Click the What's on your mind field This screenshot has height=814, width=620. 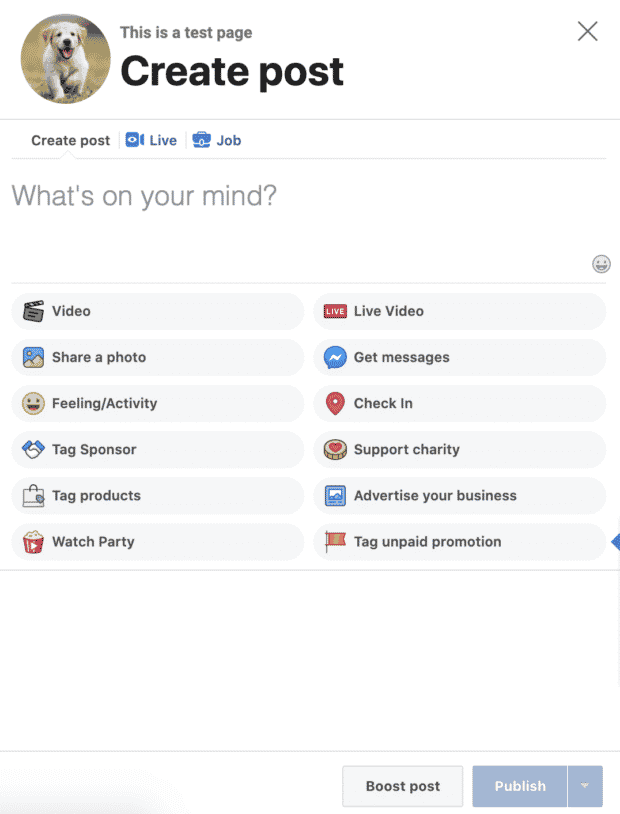(x=308, y=221)
